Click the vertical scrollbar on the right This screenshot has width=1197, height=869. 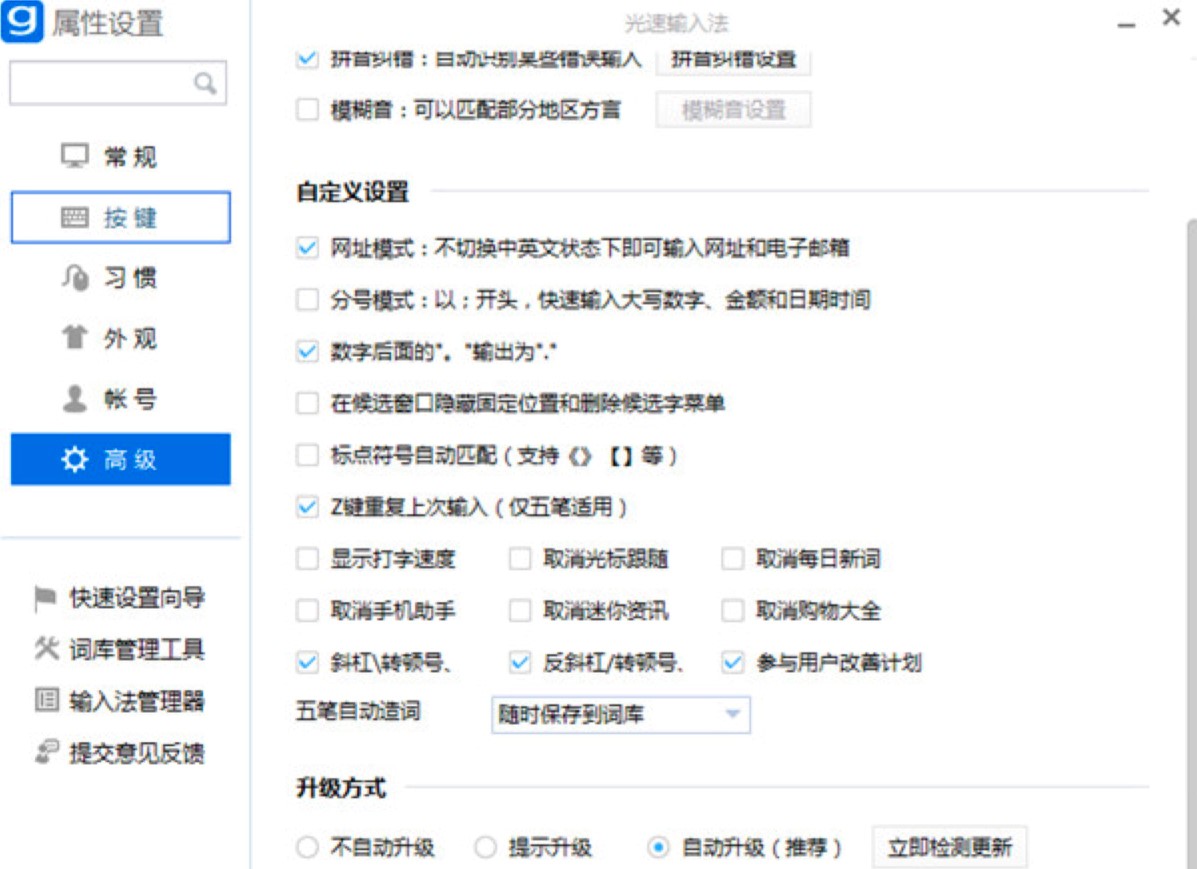coord(1191,542)
